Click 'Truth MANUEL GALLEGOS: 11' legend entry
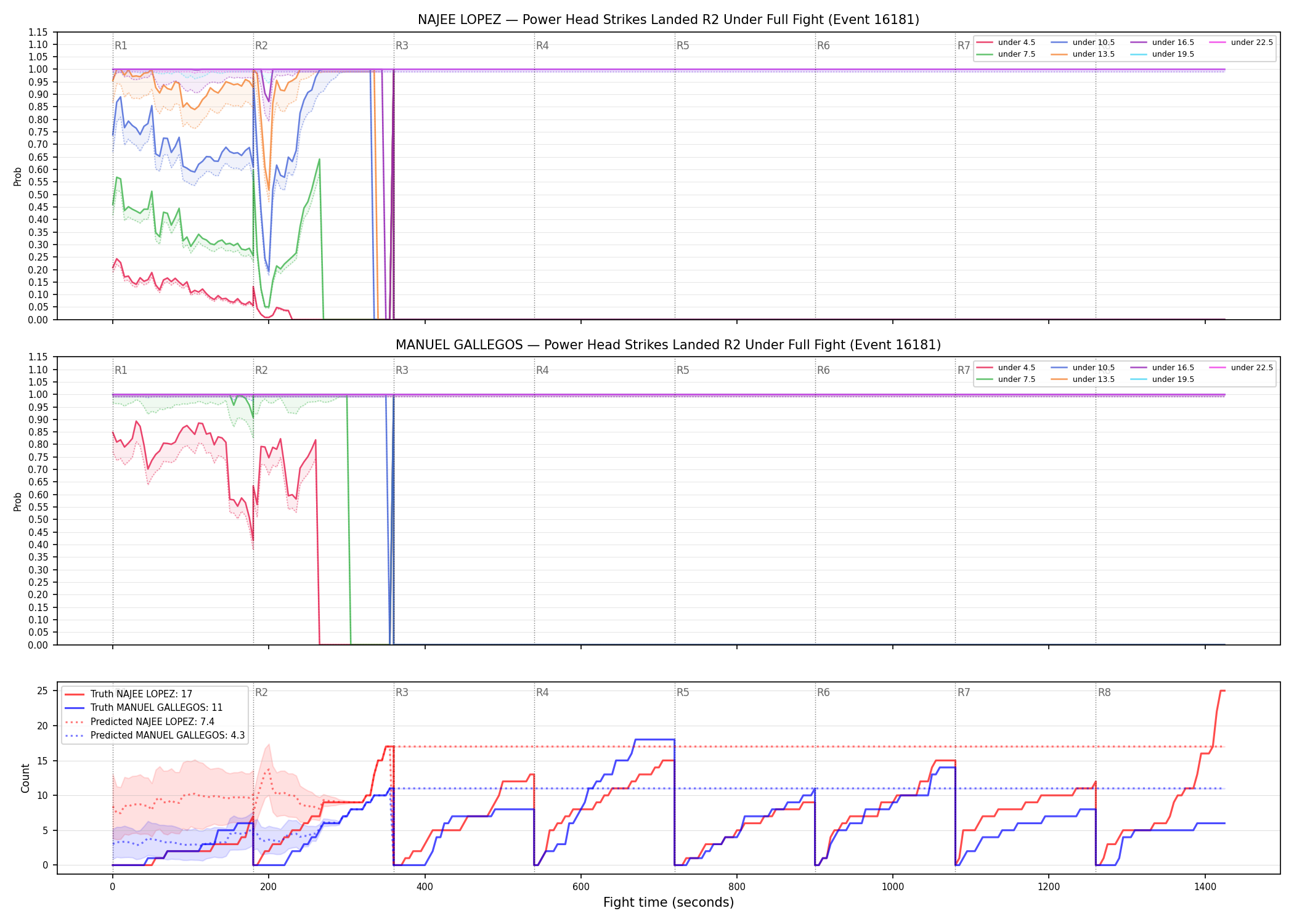Viewport: 1294px width, 924px height. tap(144, 708)
